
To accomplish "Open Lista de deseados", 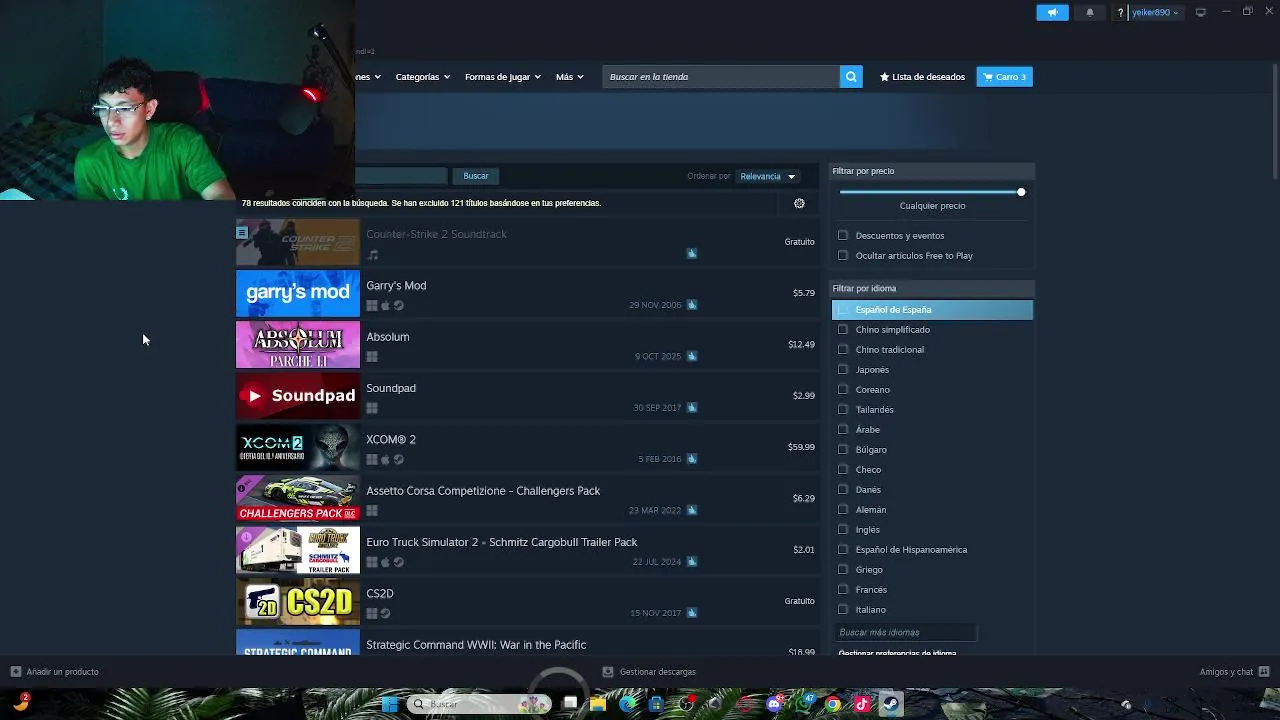I will pyautogui.click(x=922, y=77).
